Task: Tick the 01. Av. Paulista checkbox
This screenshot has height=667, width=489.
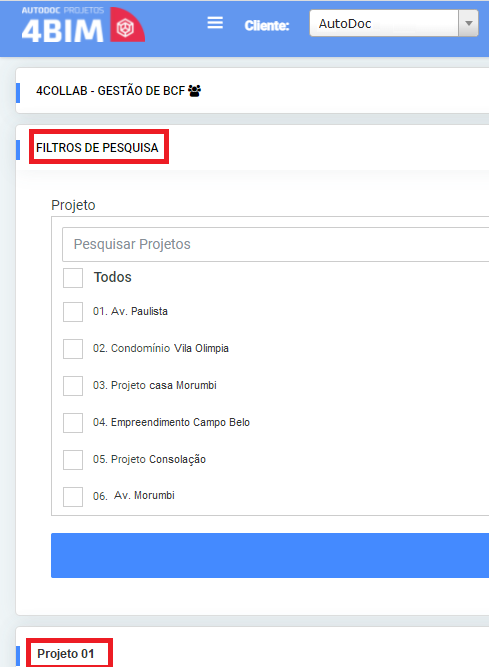Action: point(73,312)
